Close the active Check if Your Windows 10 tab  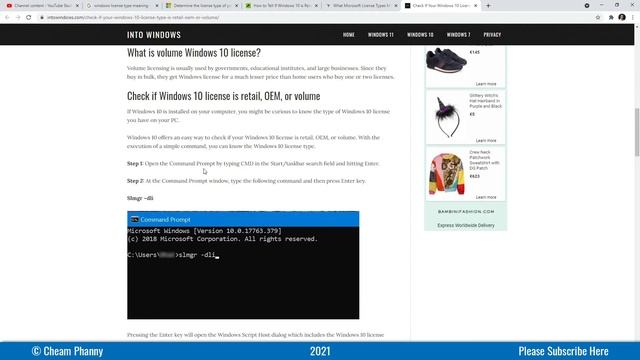click(x=476, y=6)
